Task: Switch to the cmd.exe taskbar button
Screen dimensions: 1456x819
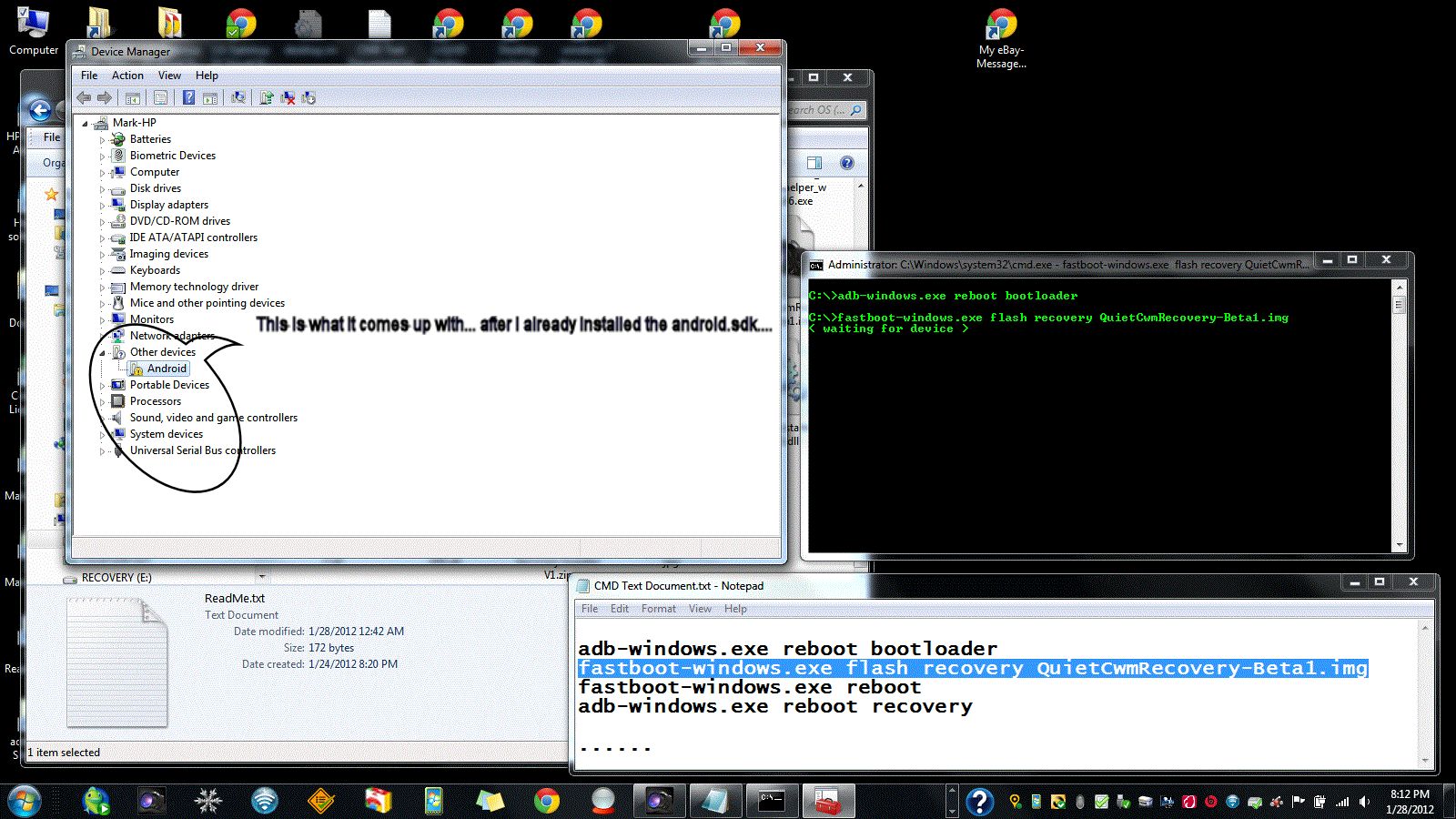Action: 772,801
